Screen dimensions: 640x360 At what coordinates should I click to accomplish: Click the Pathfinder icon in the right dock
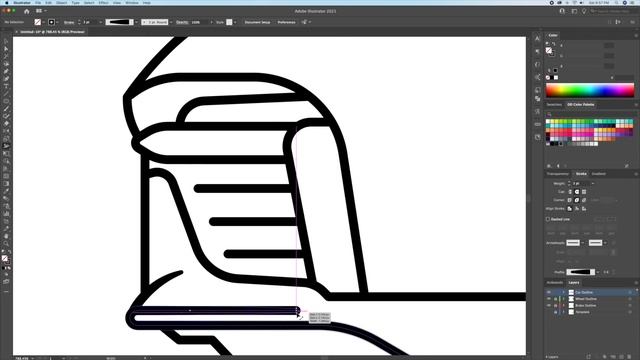tap(537, 98)
